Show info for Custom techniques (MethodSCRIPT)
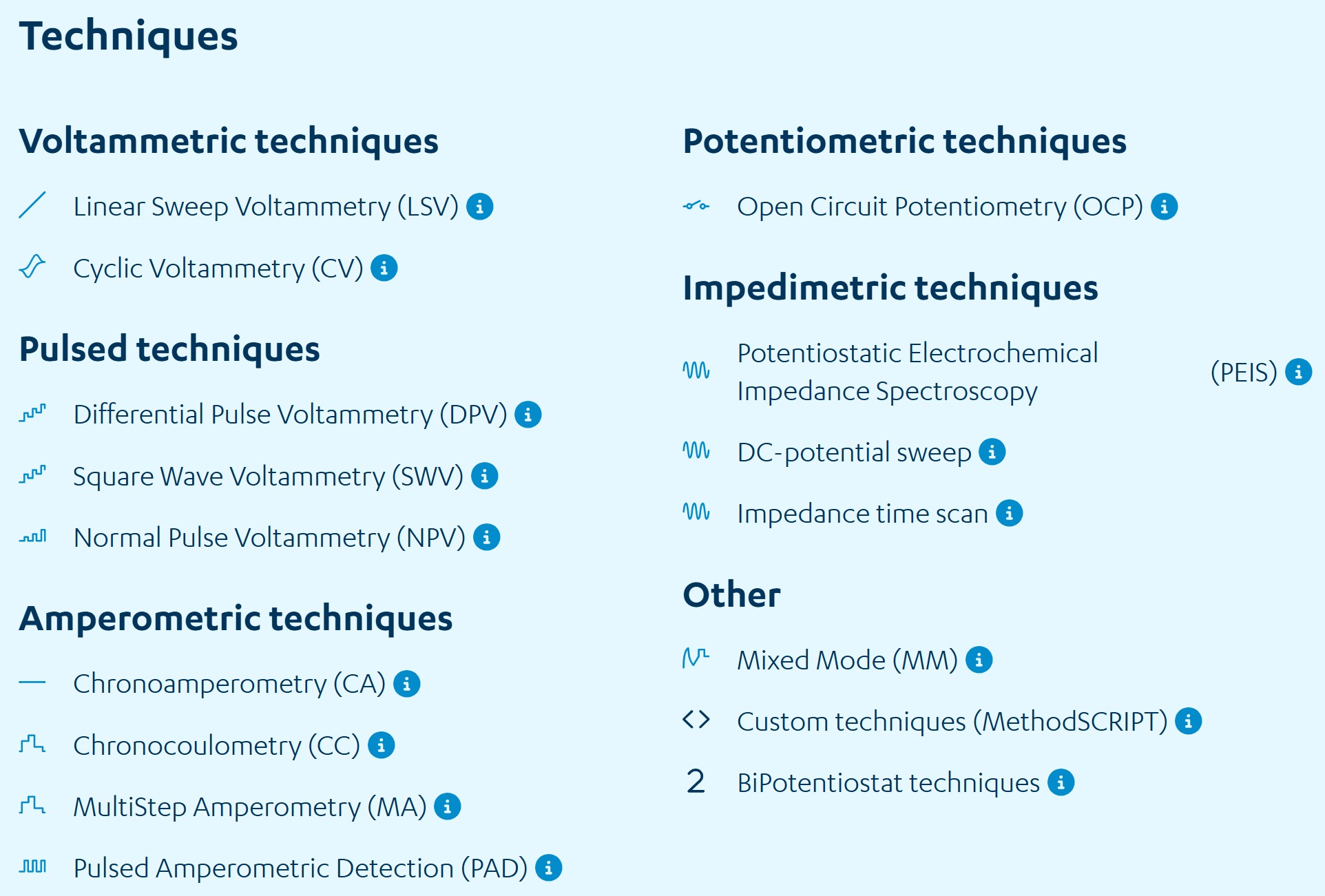The image size is (1325, 896). pyautogui.click(x=1188, y=721)
